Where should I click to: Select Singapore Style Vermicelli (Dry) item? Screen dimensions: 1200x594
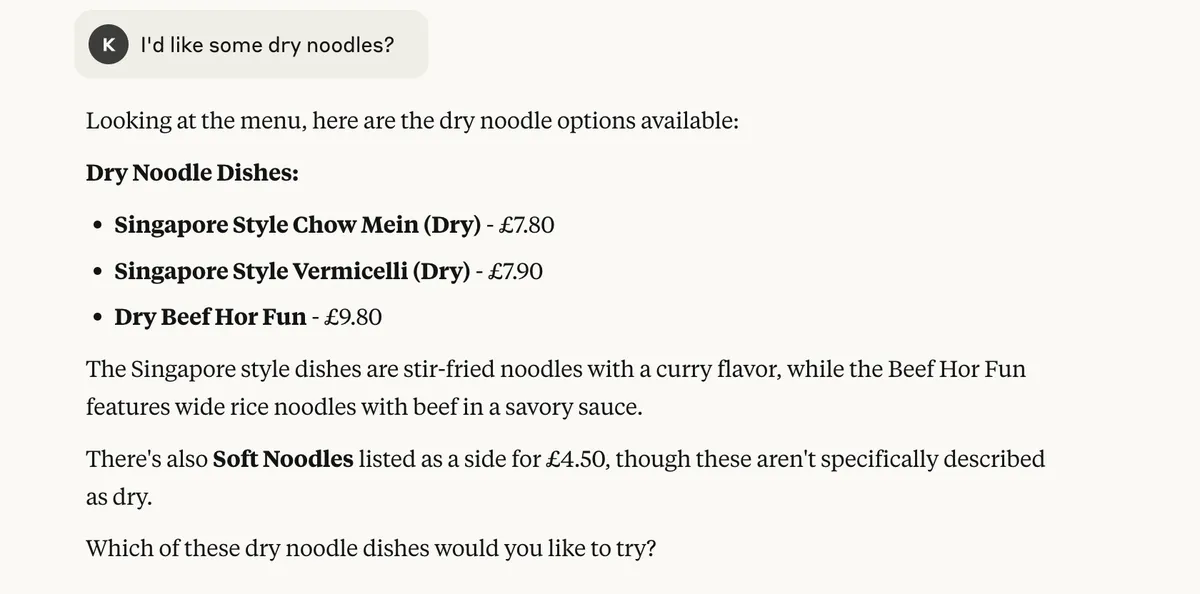pyautogui.click(x=292, y=271)
